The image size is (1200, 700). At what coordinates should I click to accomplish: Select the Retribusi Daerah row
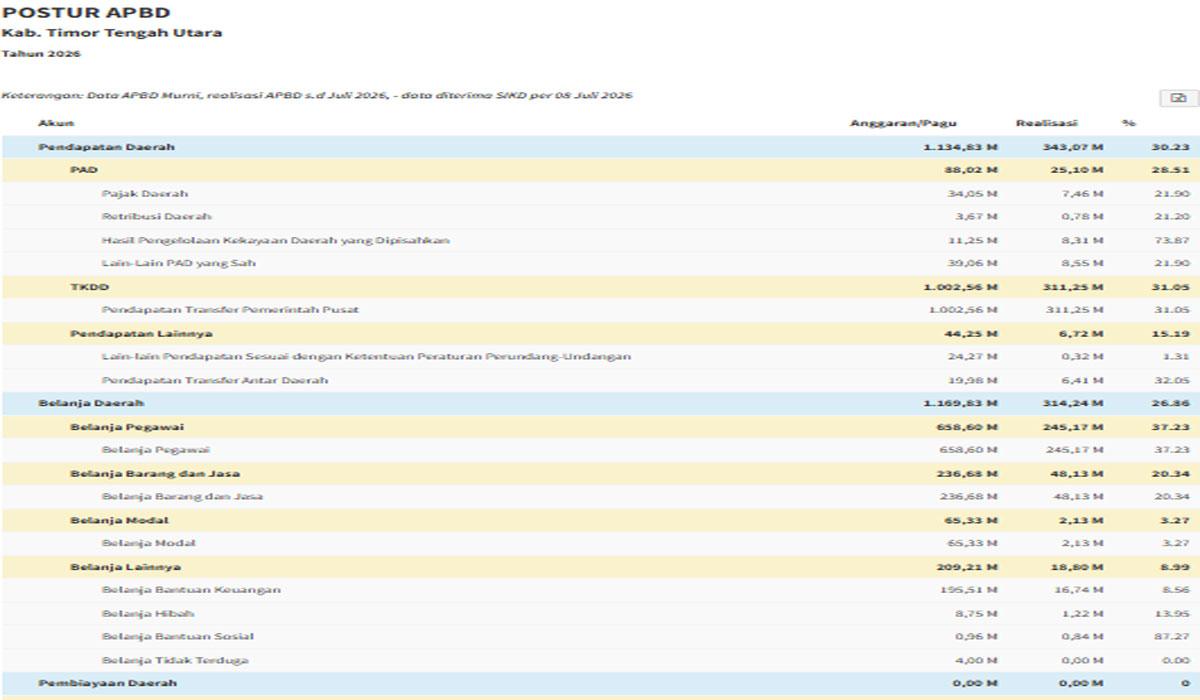[x=600, y=216]
